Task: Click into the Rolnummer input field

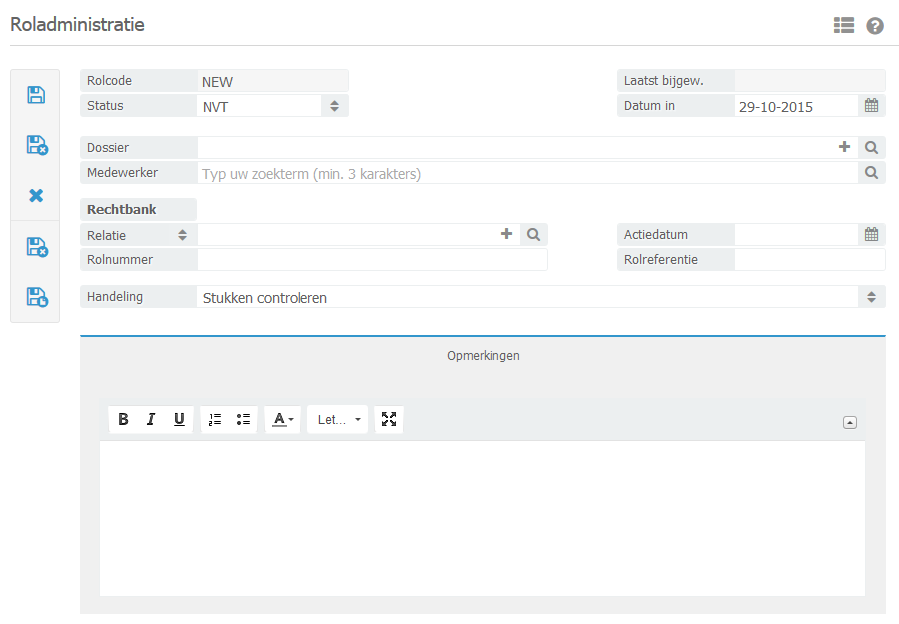Action: tap(372, 260)
